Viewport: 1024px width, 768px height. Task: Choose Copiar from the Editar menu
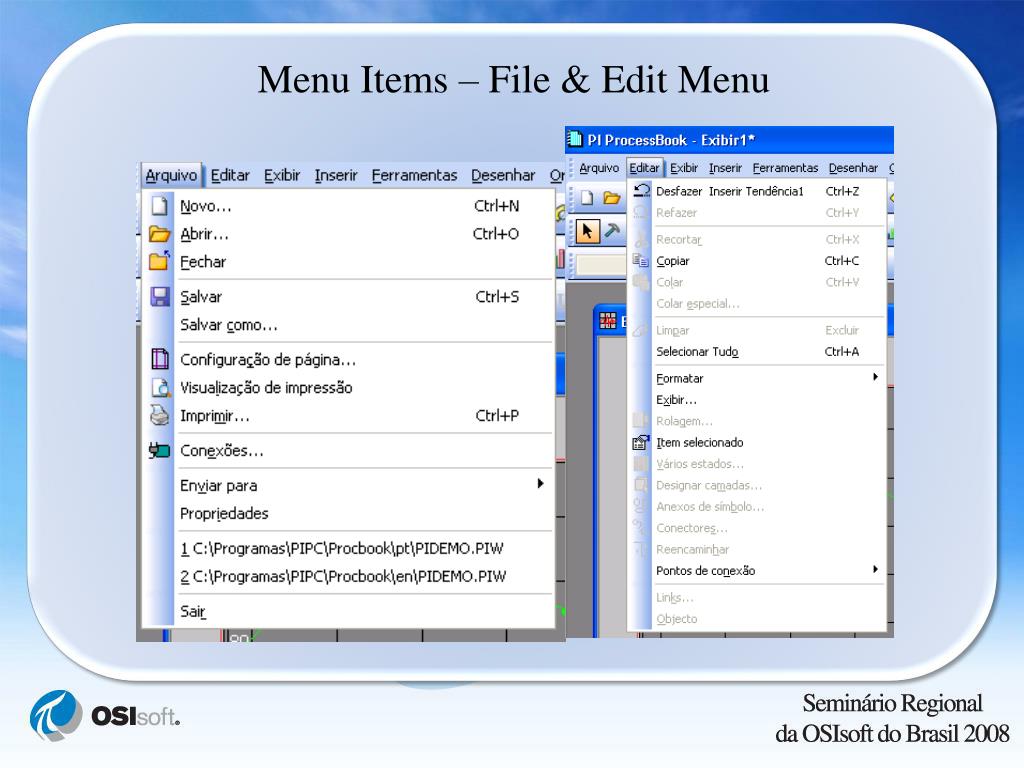coord(756,261)
